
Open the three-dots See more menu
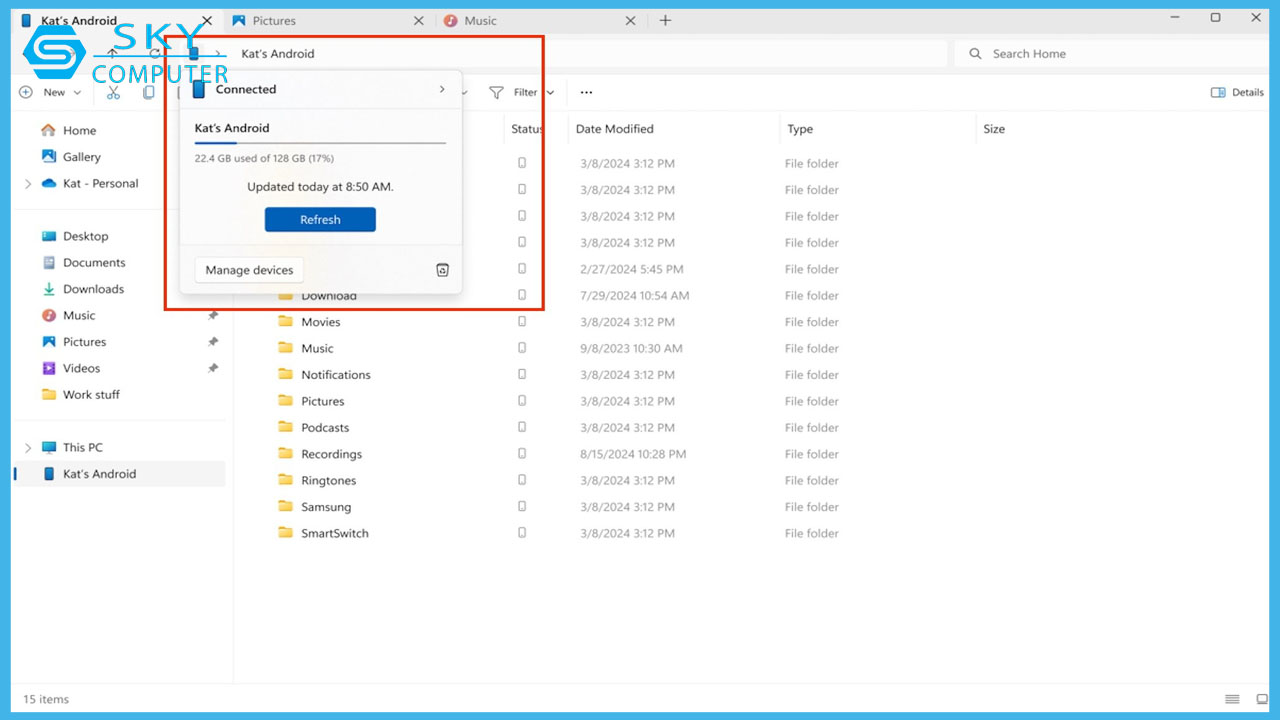586,93
